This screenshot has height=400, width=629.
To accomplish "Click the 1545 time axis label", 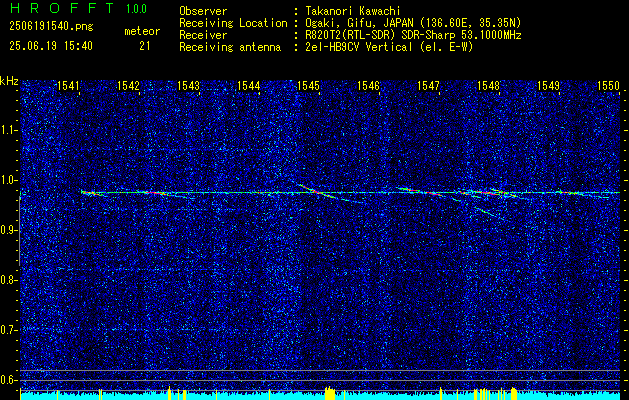I will point(308,85).
